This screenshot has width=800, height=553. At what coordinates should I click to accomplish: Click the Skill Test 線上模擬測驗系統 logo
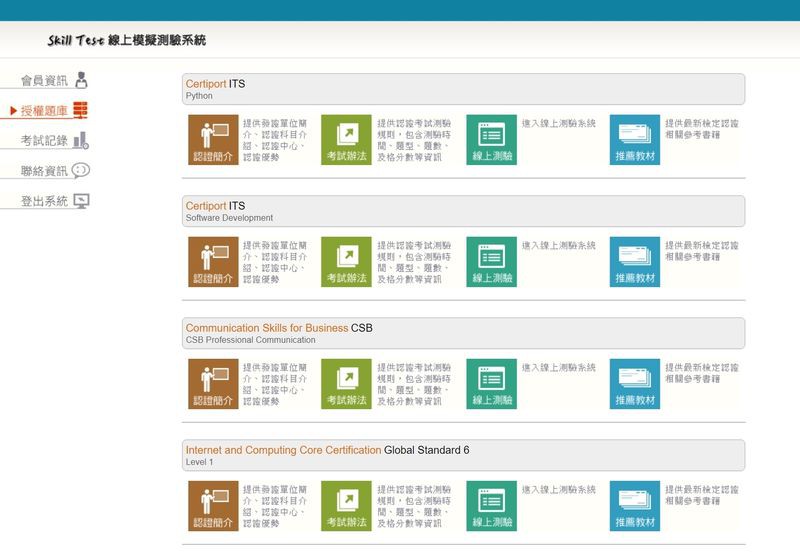tap(126, 41)
